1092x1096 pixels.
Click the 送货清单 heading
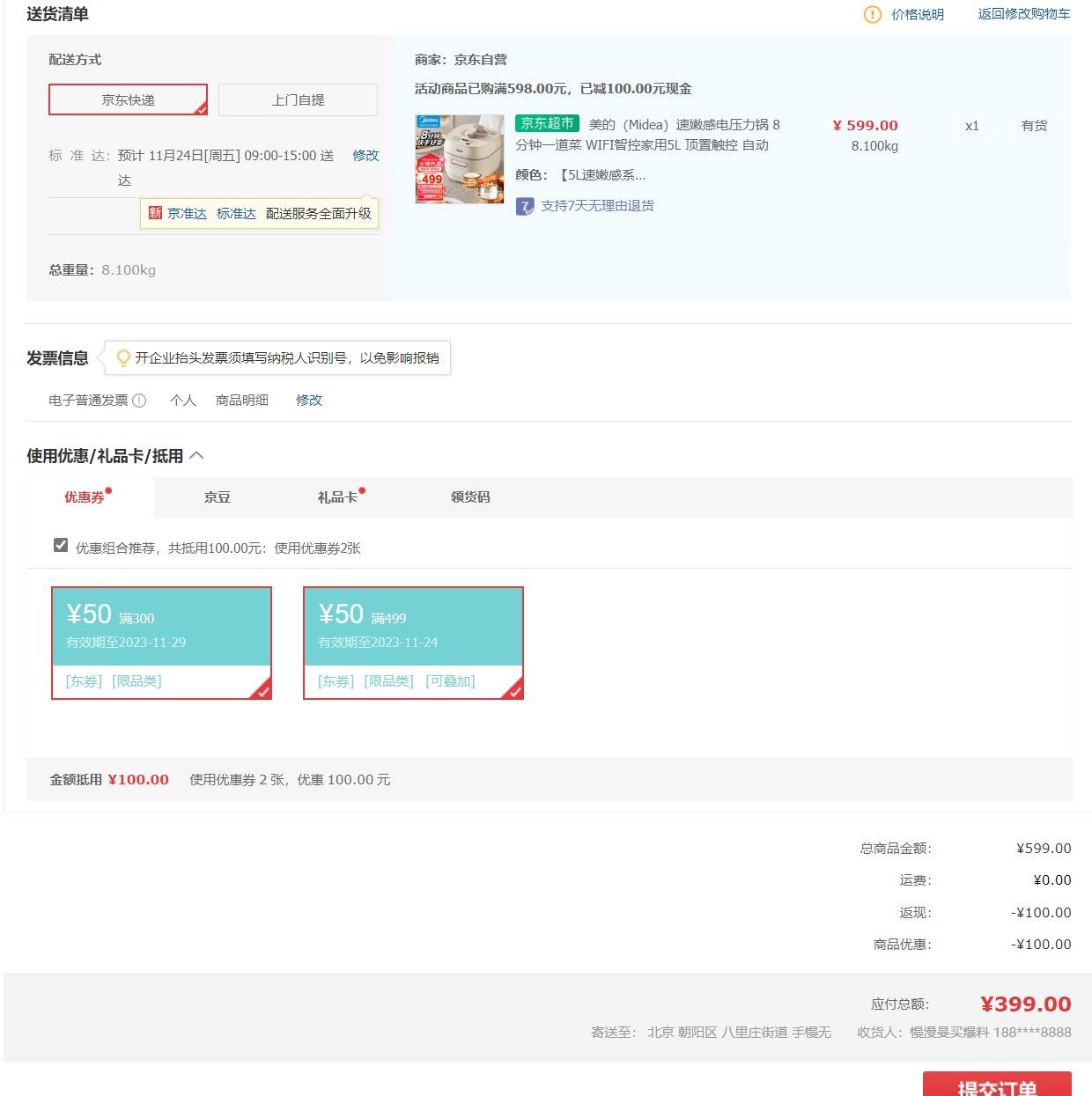[x=57, y=14]
